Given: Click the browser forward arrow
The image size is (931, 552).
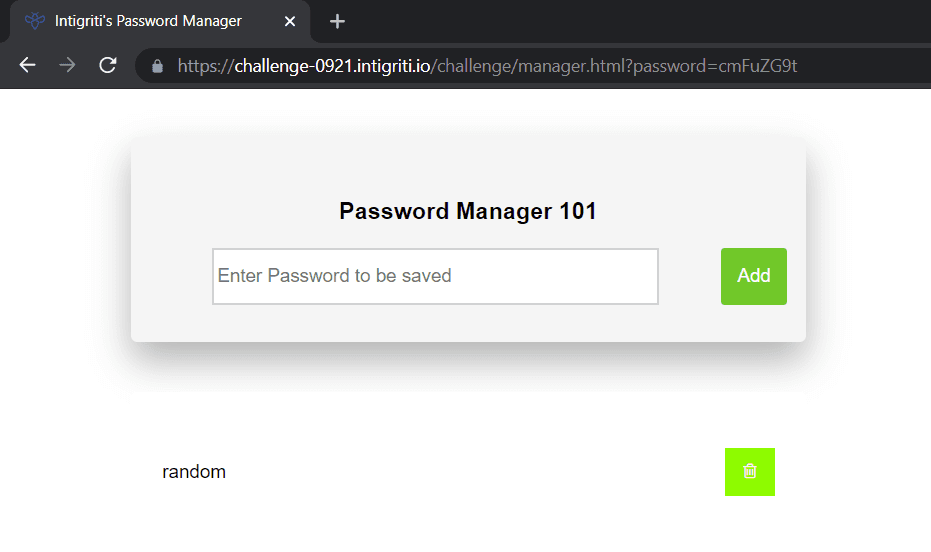Looking at the screenshot, I should pos(67,65).
